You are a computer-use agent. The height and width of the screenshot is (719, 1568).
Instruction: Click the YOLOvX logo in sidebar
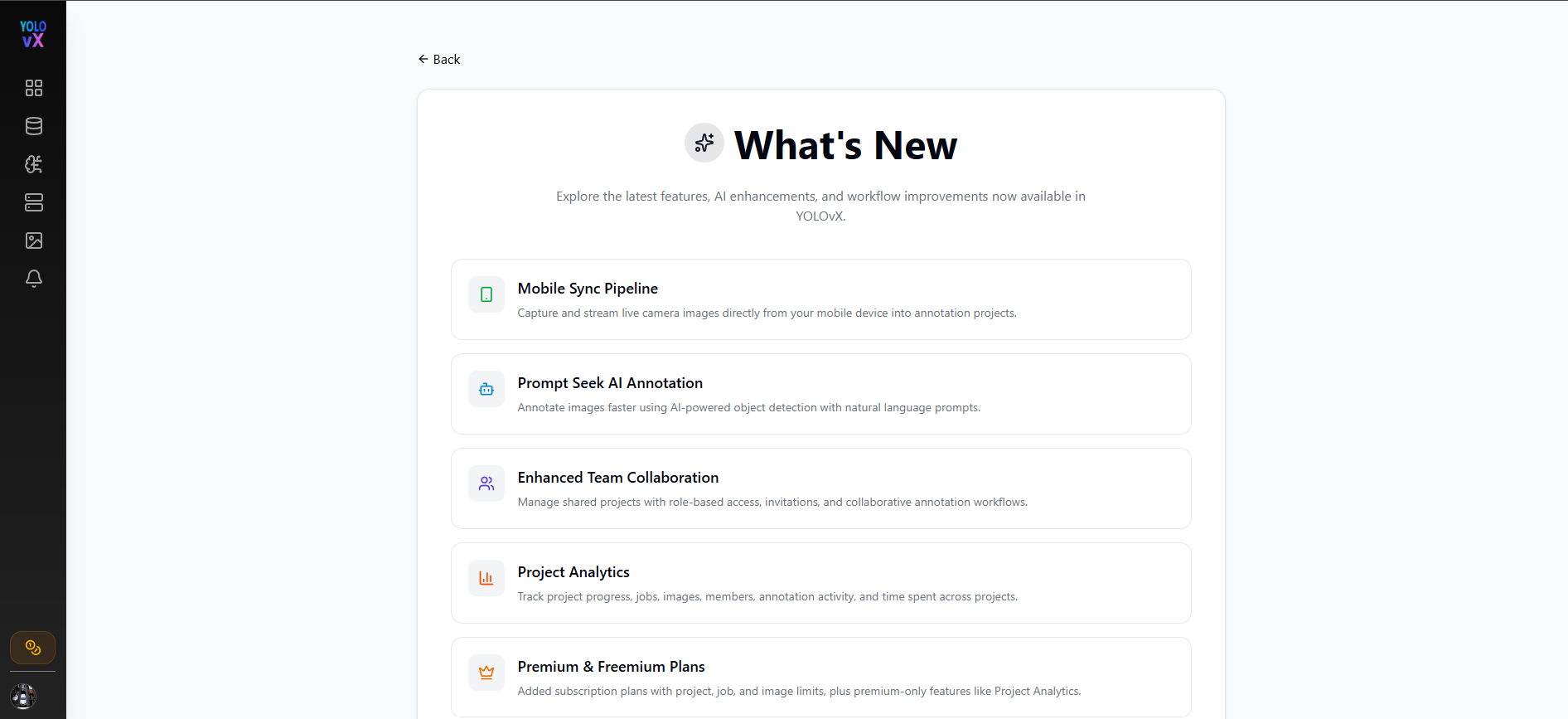(x=33, y=34)
